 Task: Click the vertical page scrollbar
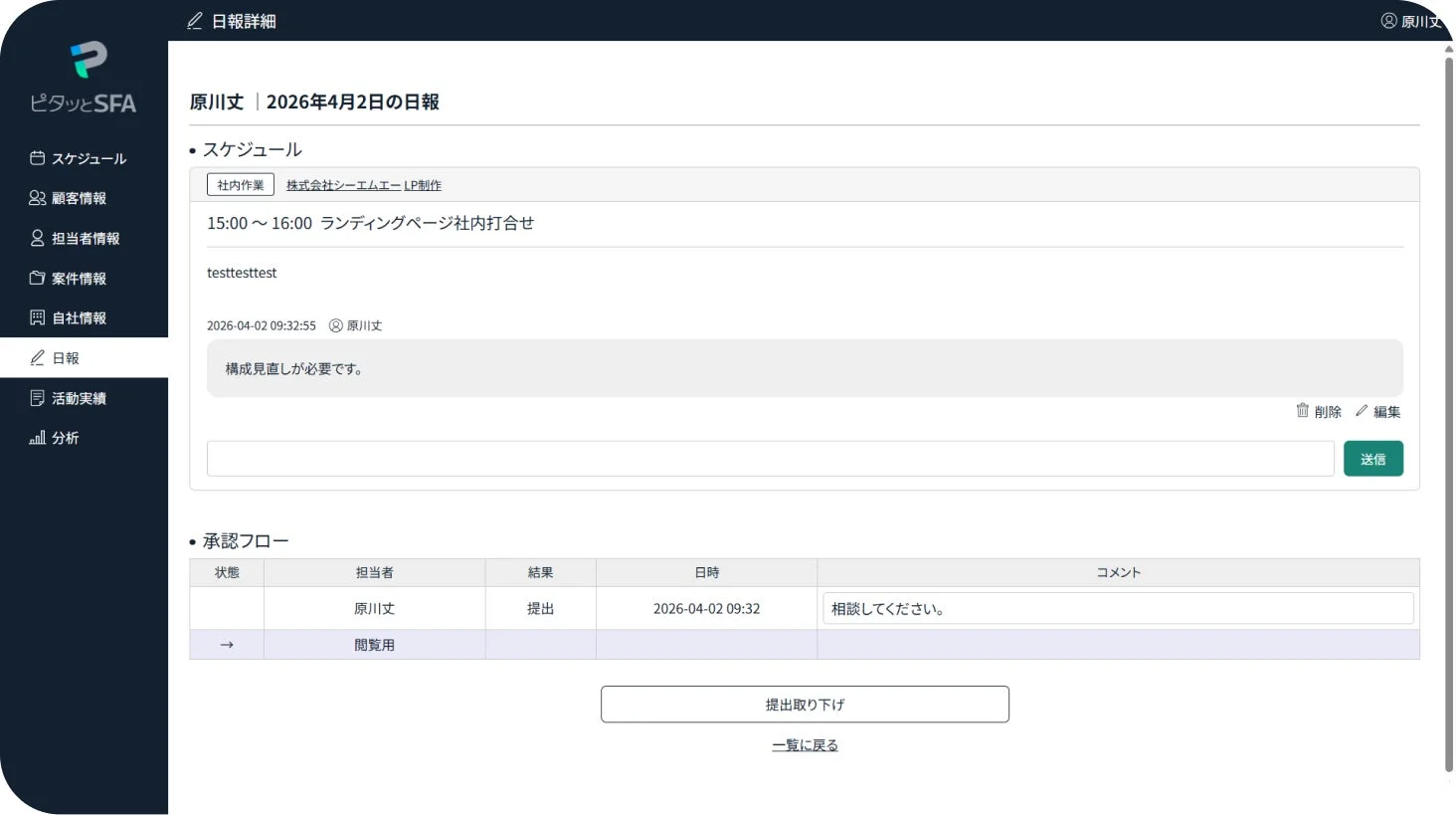coord(1449,415)
